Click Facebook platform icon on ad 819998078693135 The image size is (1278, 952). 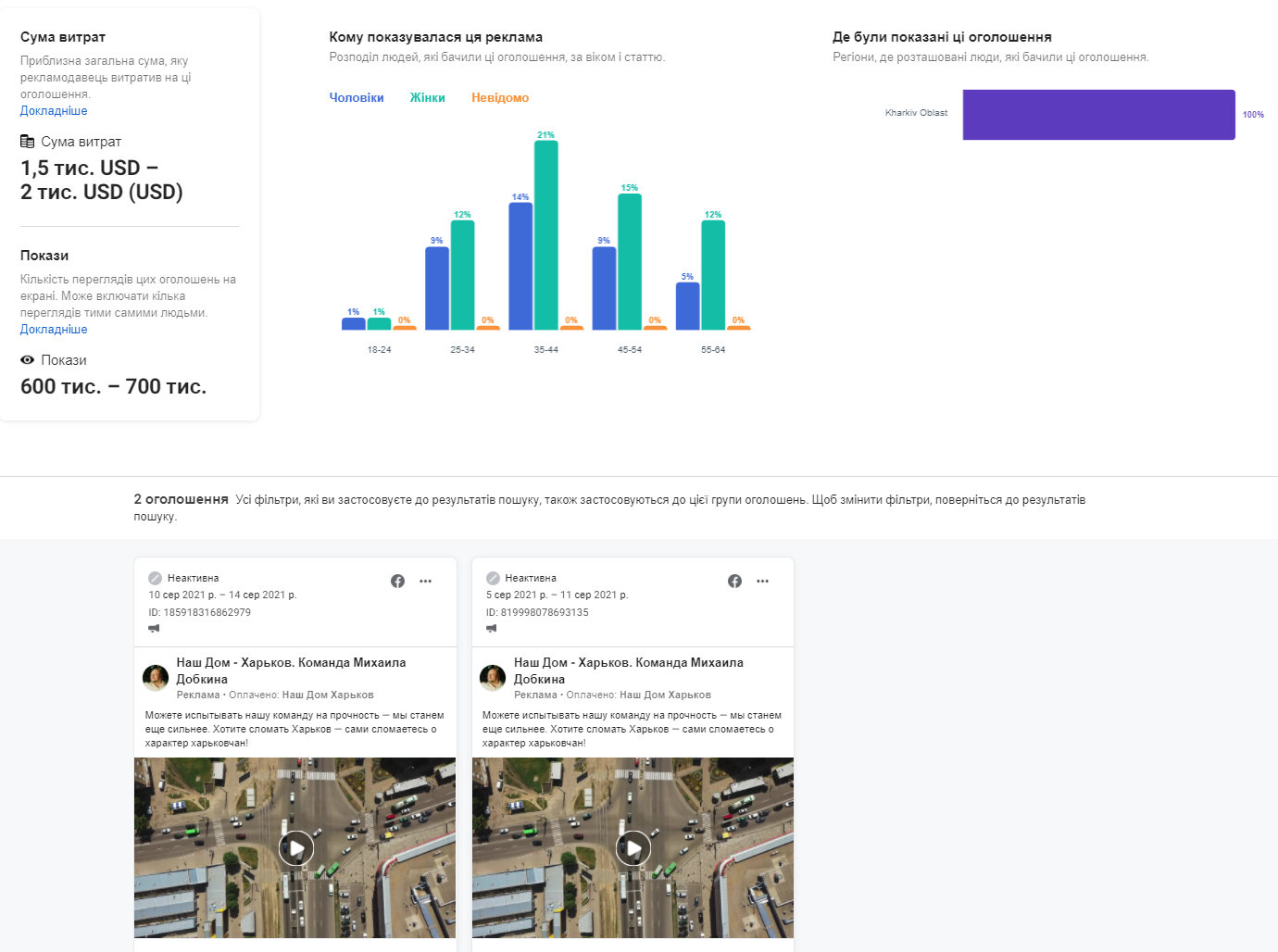click(734, 581)
